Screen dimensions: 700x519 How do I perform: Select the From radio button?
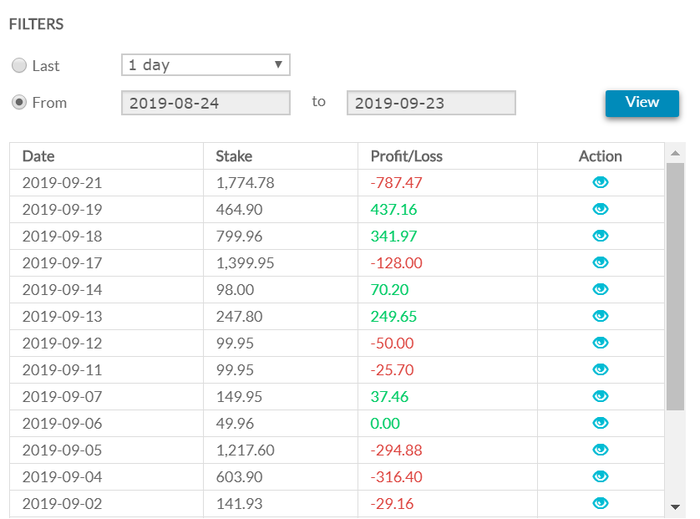(19, 102)
